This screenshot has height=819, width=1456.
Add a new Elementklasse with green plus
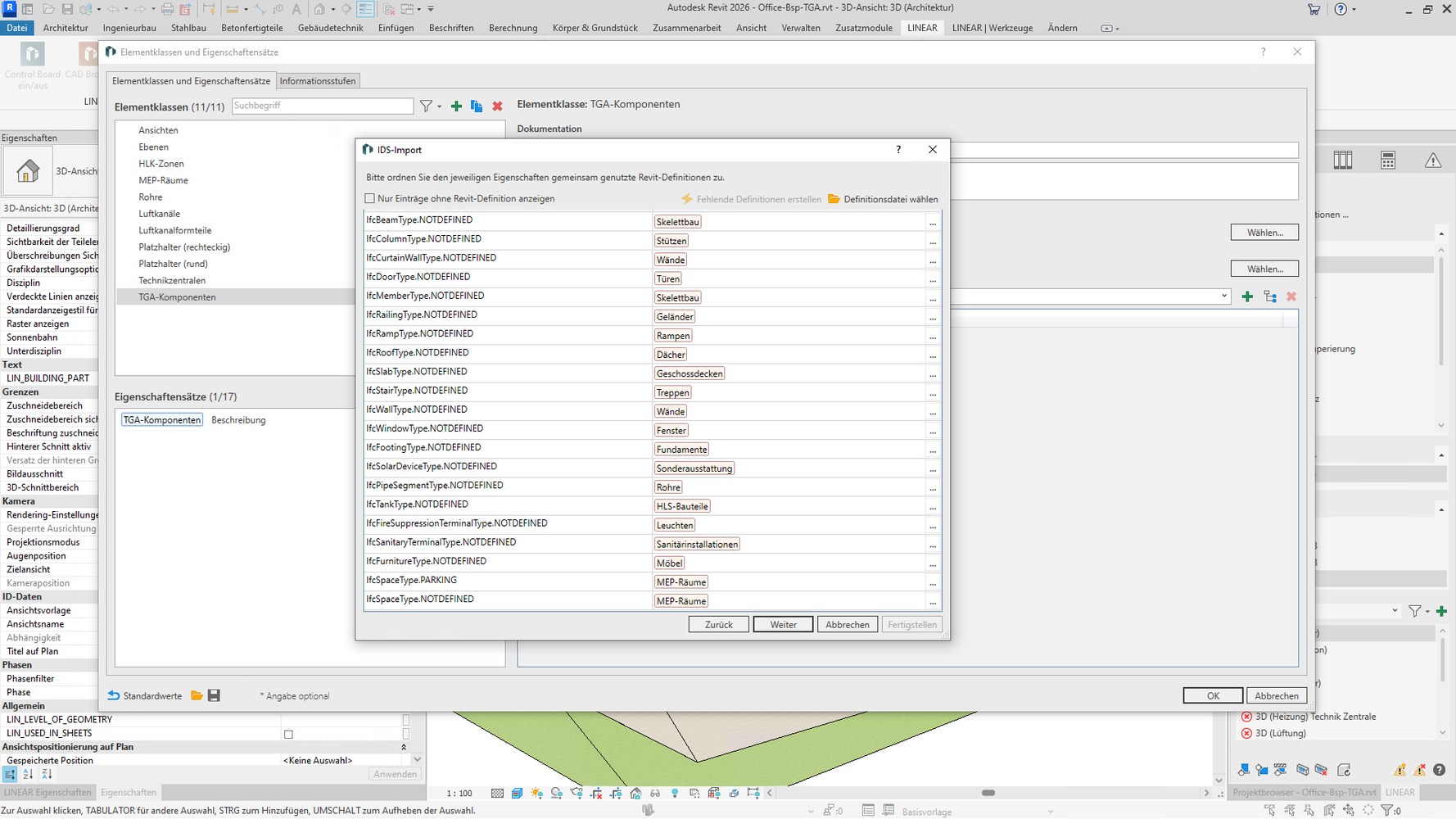[x=456, y=106]
